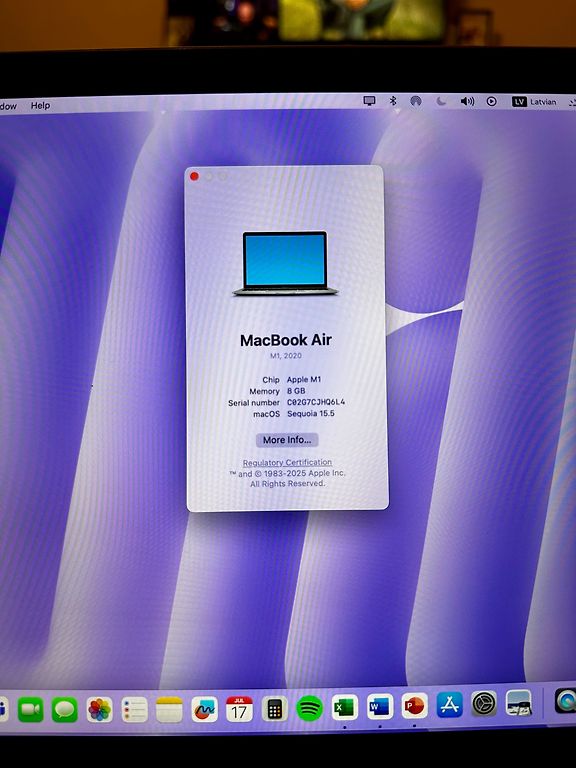Open the sound volume control

point(467,101)
